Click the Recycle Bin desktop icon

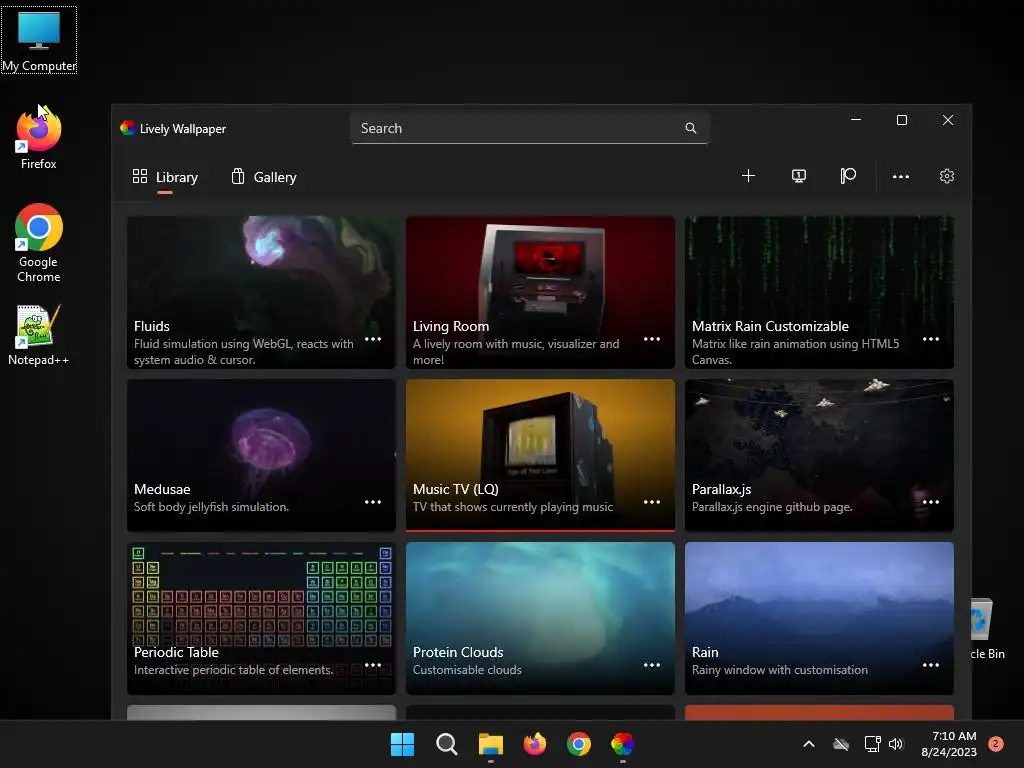988,628
